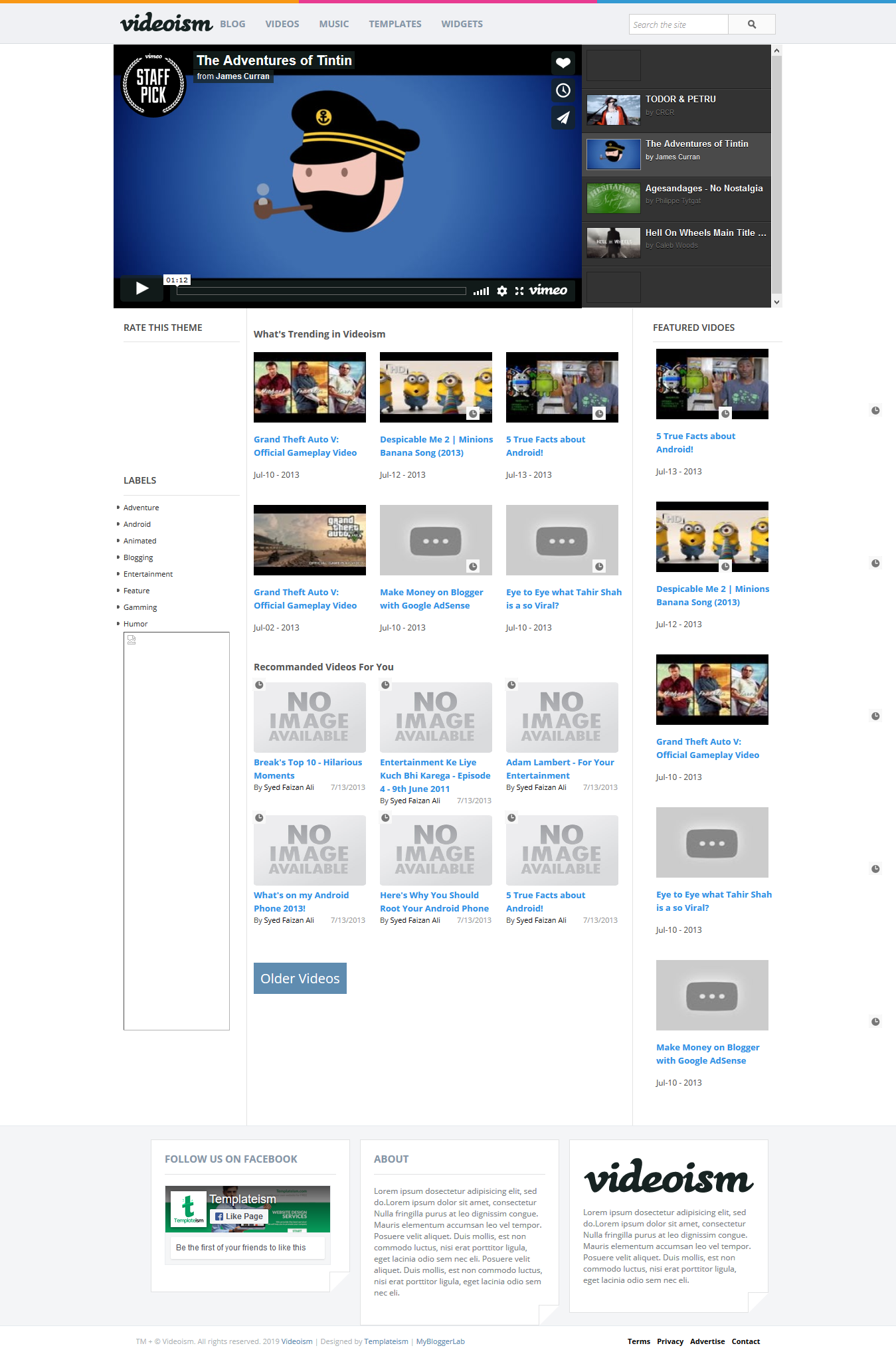
Task: Click clock icon on Break's Top 10 thumbnail
Action: pyautogui.click(x=259, y=685)
